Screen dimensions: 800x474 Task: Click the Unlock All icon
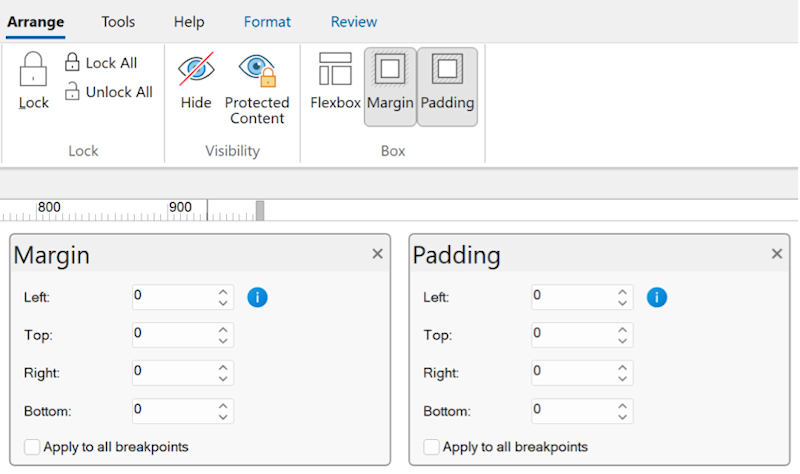pos(72,92)
